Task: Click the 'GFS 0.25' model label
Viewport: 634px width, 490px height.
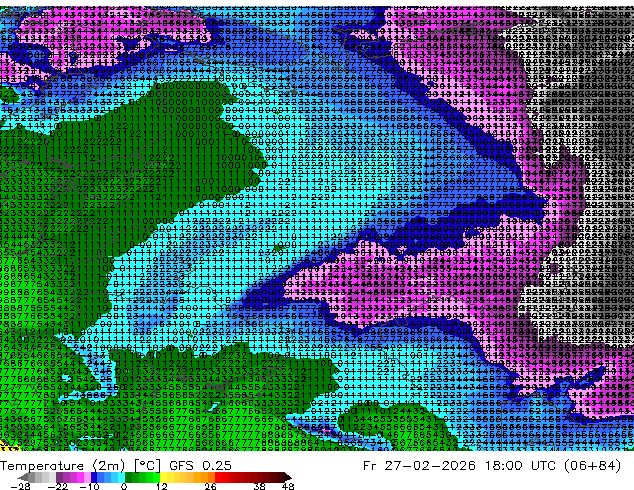Action: (x=200, y=466)
